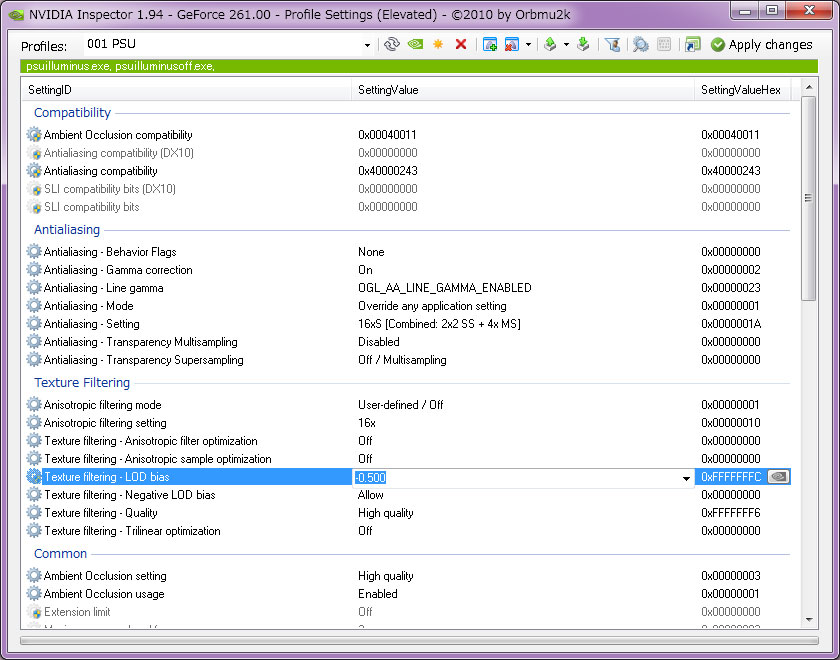Select Texture filtering - Quality row
Image resolution: width=840 pixels, height=660 pixels.
(408, 513)
